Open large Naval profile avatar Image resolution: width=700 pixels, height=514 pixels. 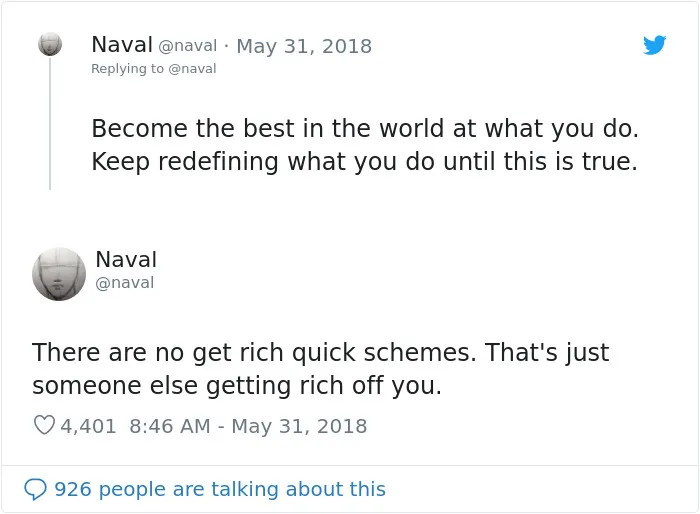click(x=59, y=274)
